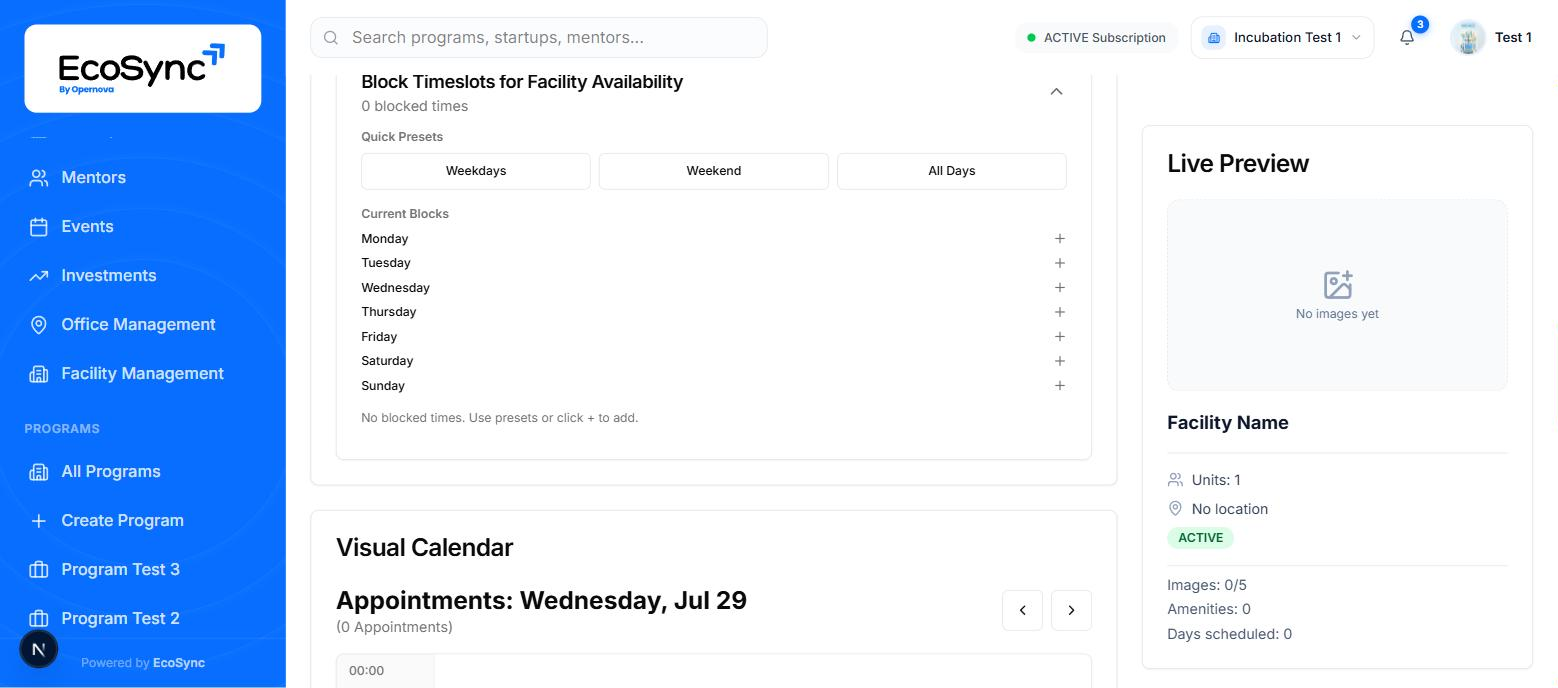Apply the Weekend quick preset

[x=714, y=171]
